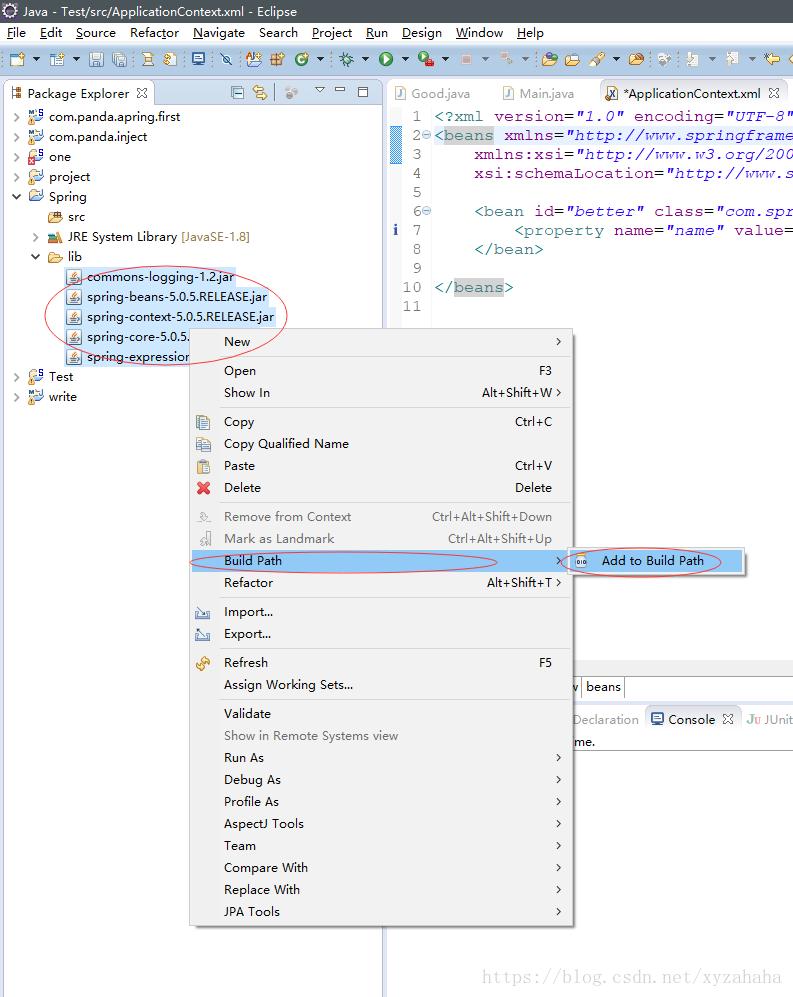Open the Window menu

[x=479, y=32]
